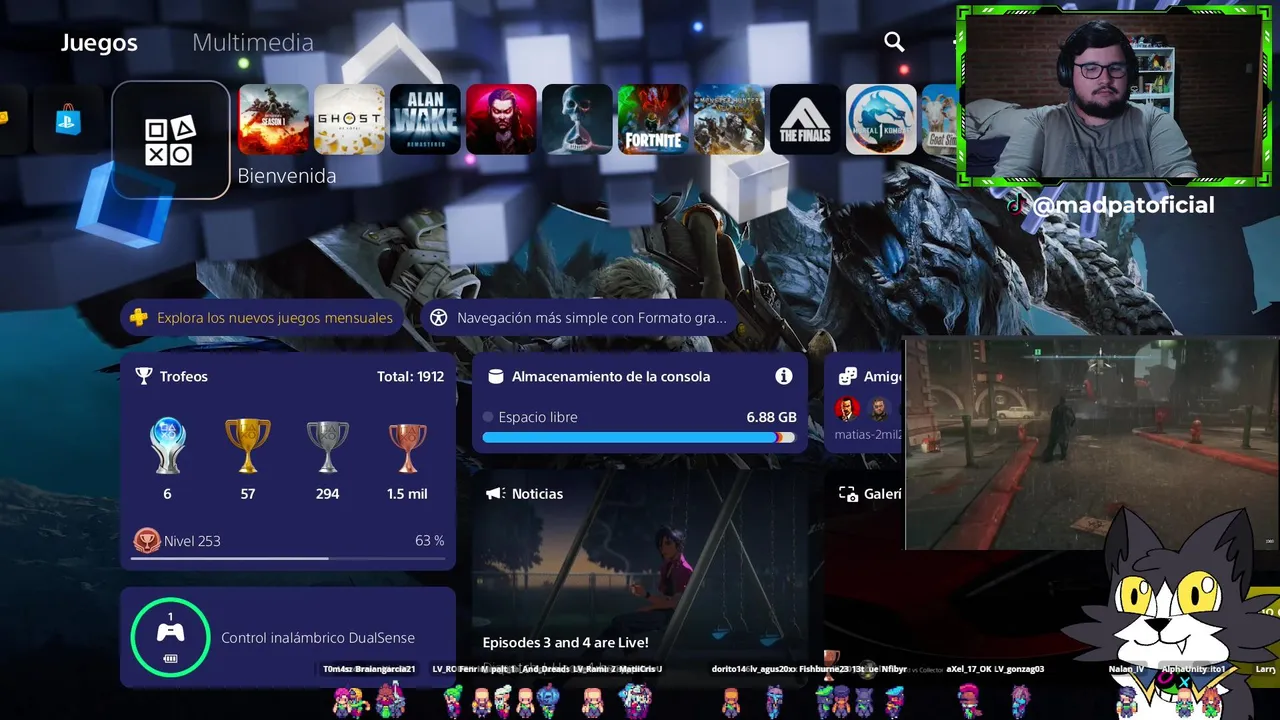Open the red vampire character game tile

pyautogui.click(x=501, y=119)
